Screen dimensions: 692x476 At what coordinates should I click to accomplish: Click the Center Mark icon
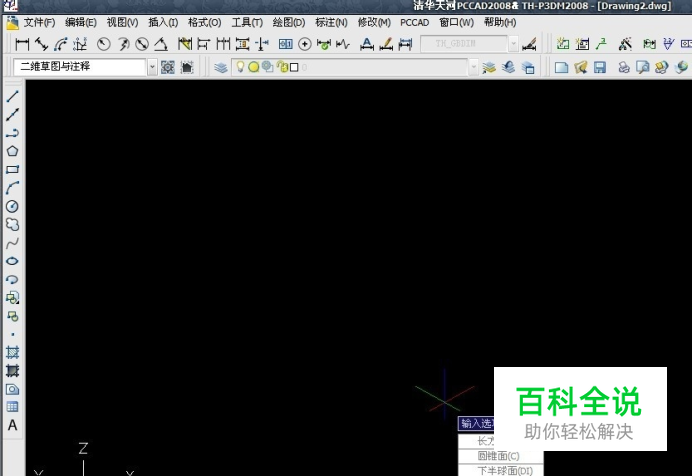pyautogui.click(x=305, y=44)
